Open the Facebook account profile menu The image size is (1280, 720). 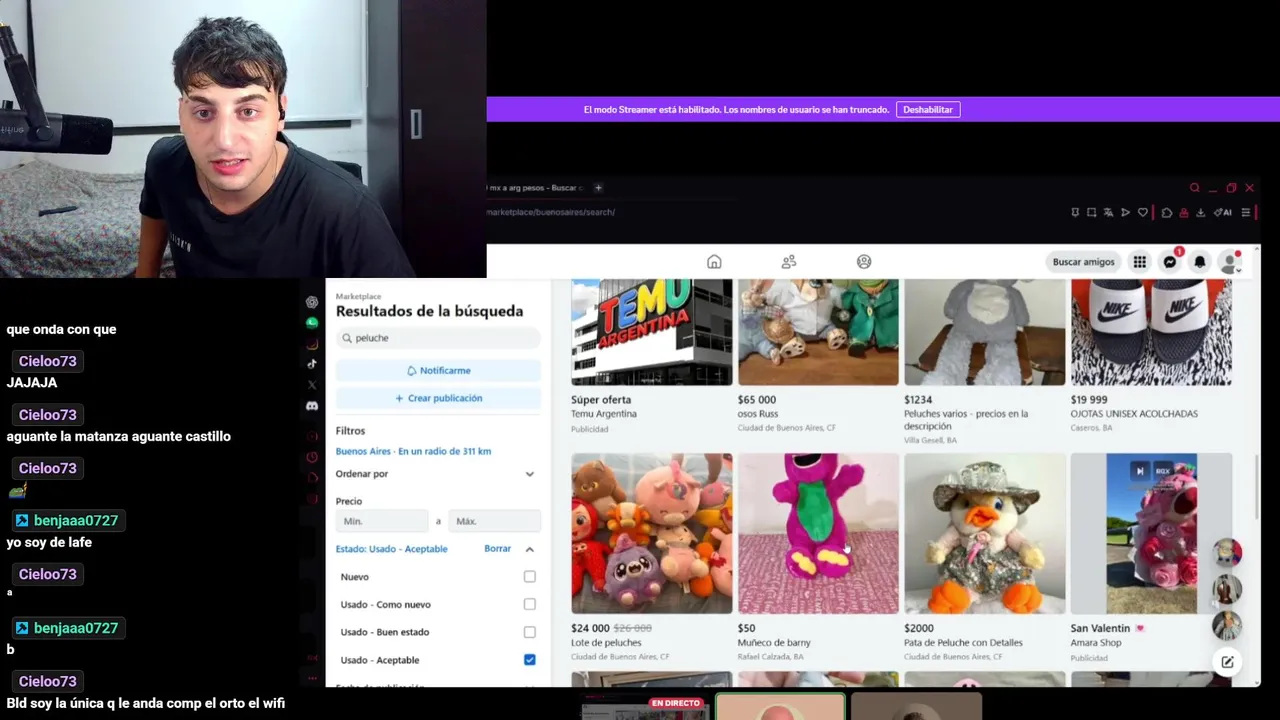pyautogui.click(x=1230, y=262)
